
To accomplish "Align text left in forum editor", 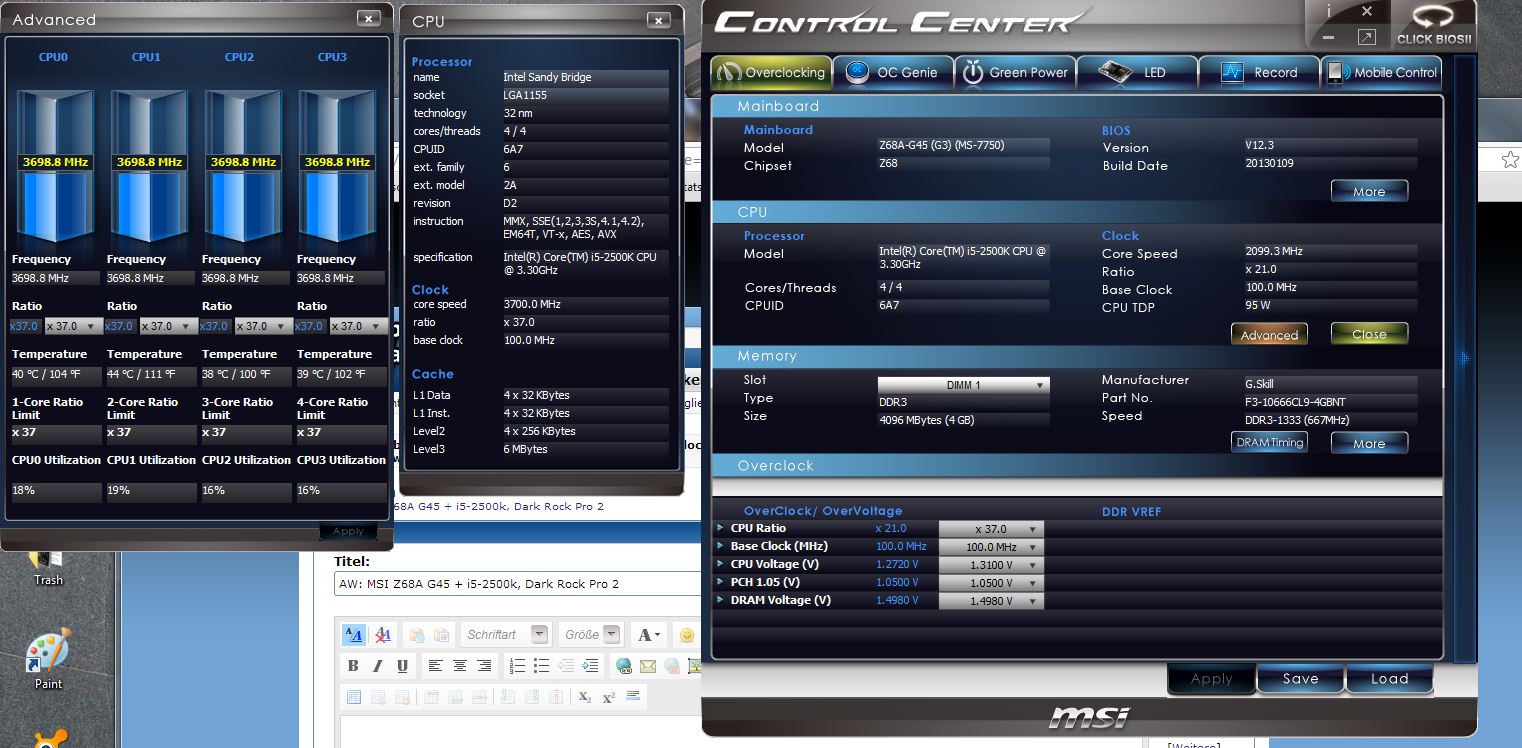I will point(435,665).
